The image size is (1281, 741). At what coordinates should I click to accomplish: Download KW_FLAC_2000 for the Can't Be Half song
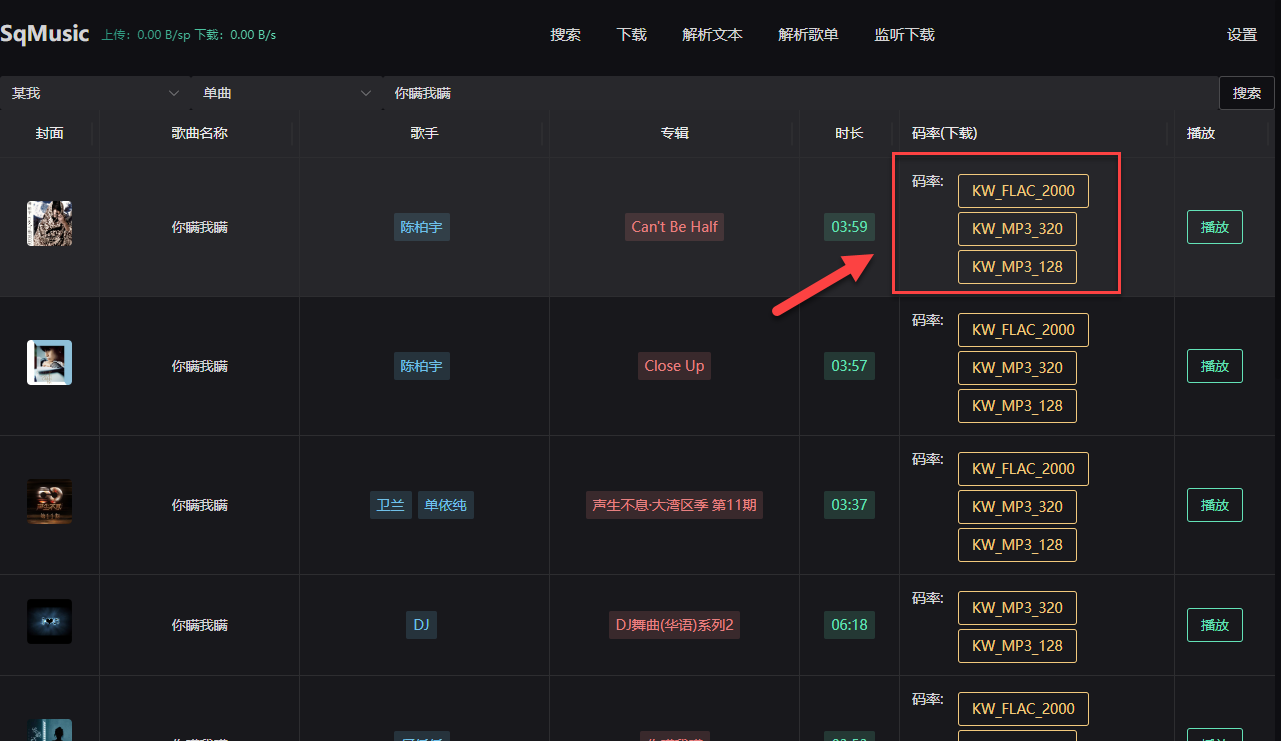coord(1023,191)
